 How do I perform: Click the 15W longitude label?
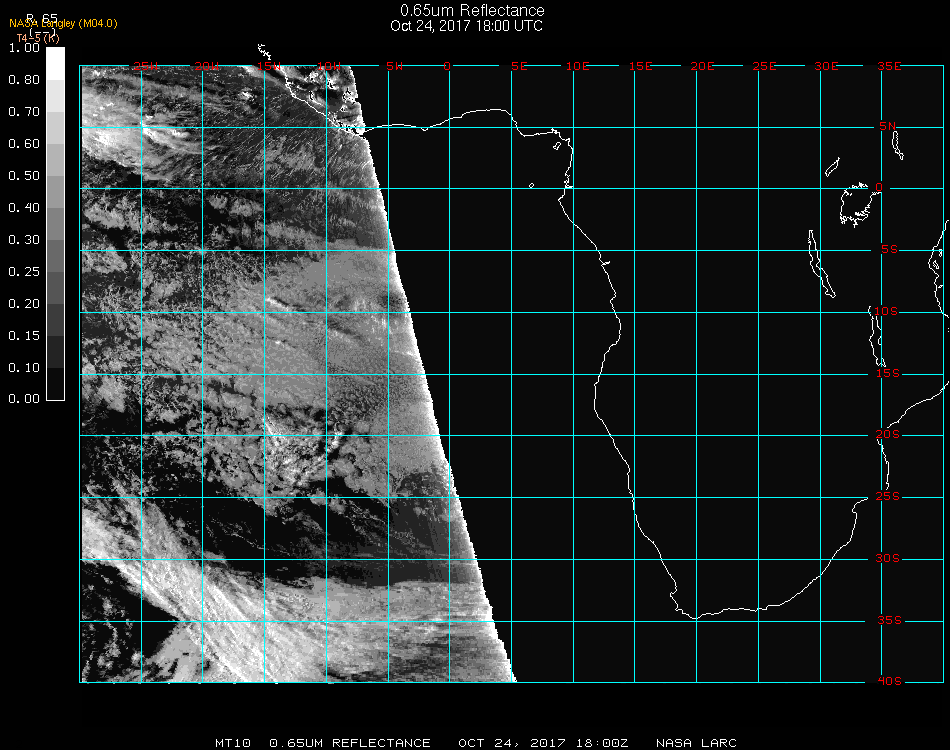[x=269, y=66]
